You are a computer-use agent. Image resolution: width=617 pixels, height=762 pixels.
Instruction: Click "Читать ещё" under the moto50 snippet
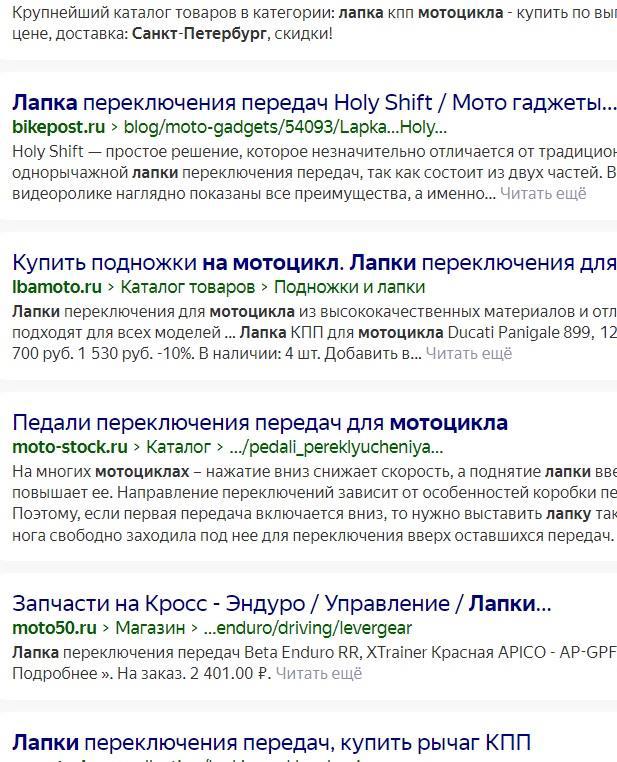click(x=318, y=673)
